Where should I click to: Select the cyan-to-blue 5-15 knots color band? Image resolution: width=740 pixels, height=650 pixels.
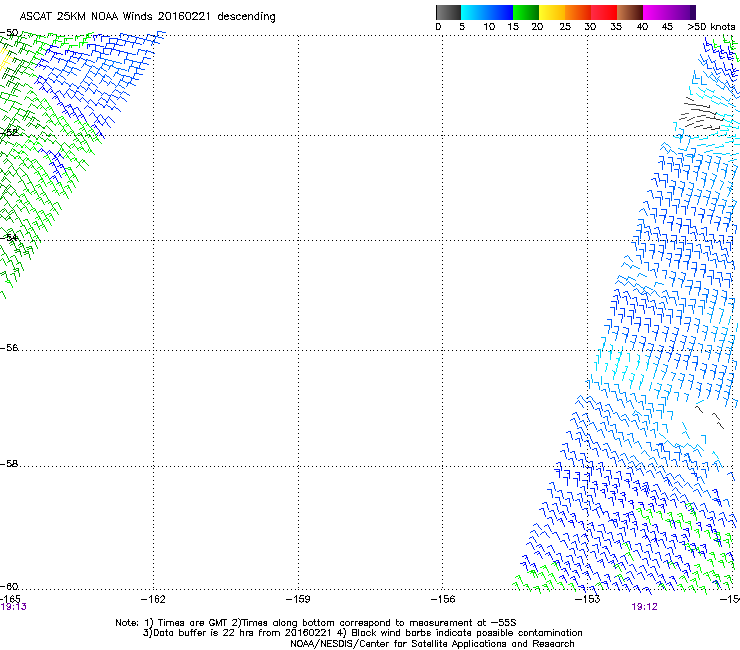tap(487, 12)
